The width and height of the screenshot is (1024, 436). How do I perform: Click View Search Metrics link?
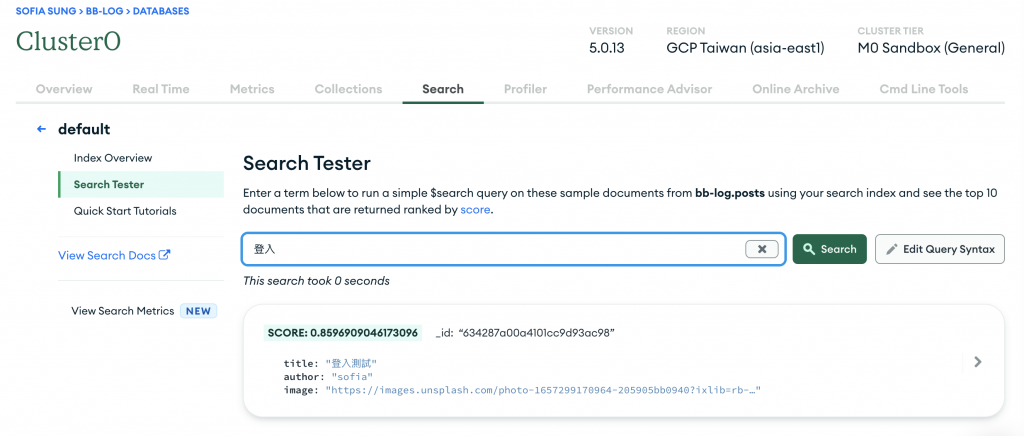click(122, 311)
